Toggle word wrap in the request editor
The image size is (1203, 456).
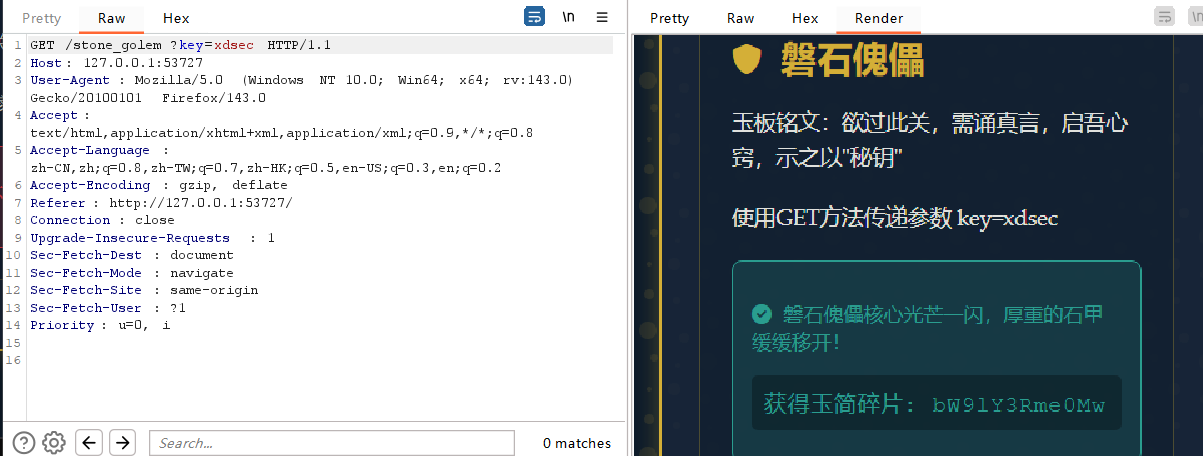point(535,17)
